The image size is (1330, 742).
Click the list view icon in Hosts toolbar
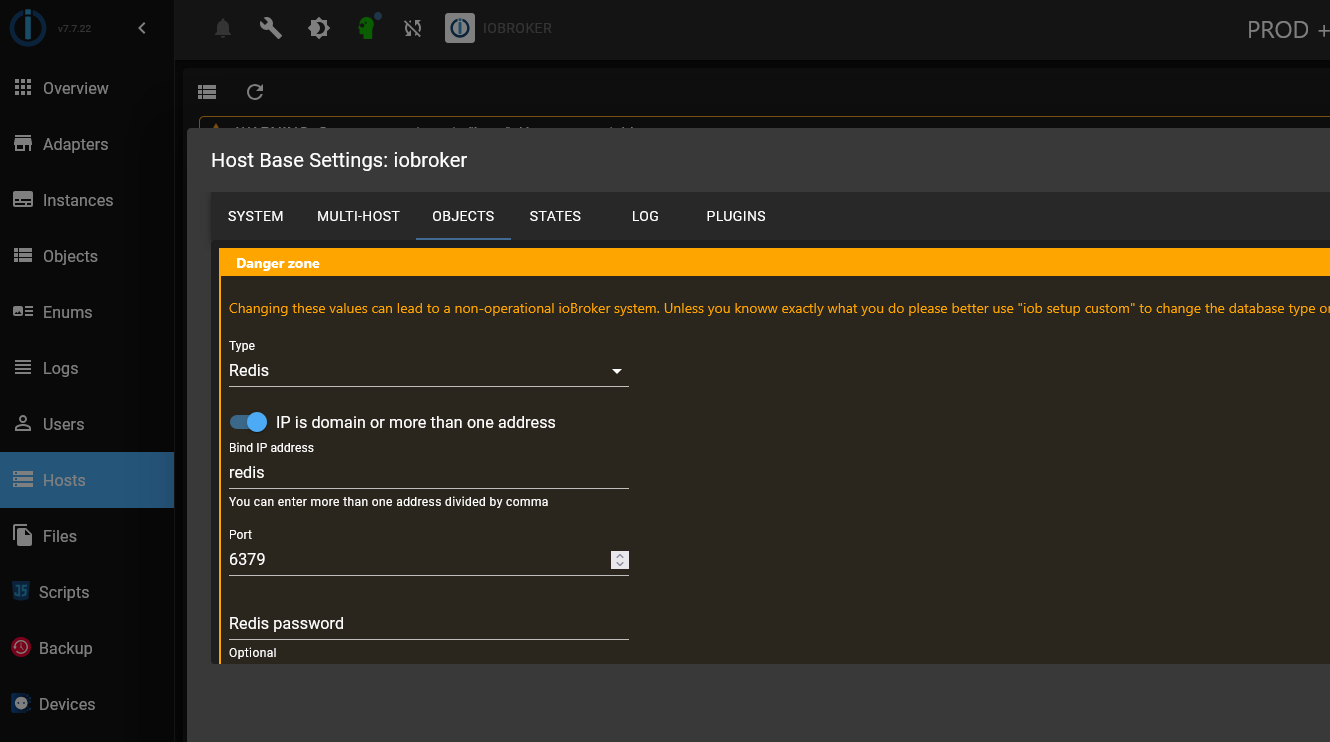tap(207, 92)
